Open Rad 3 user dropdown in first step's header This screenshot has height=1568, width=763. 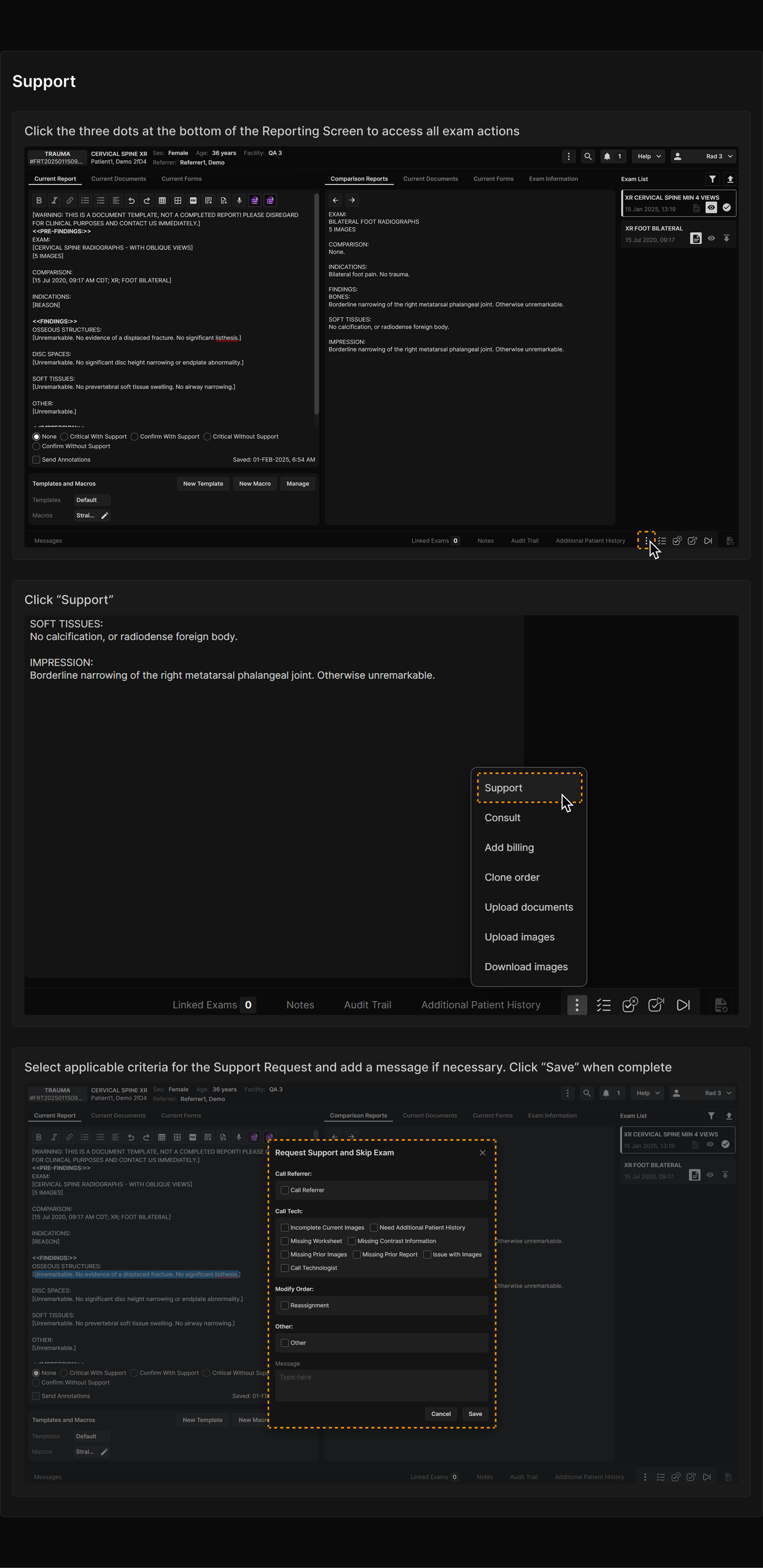[703, 156]
